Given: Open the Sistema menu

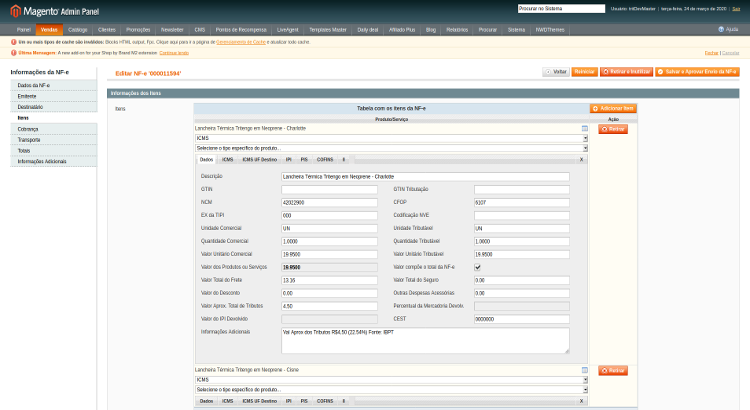Looking at the screenshot, I should click(x=516, y=30).
